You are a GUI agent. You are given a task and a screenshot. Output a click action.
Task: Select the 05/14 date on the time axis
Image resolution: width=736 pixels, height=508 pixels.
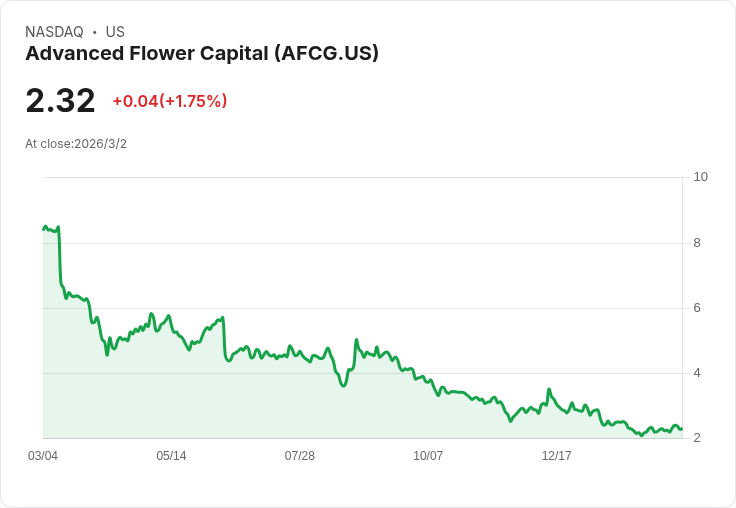tap(171, 456)
